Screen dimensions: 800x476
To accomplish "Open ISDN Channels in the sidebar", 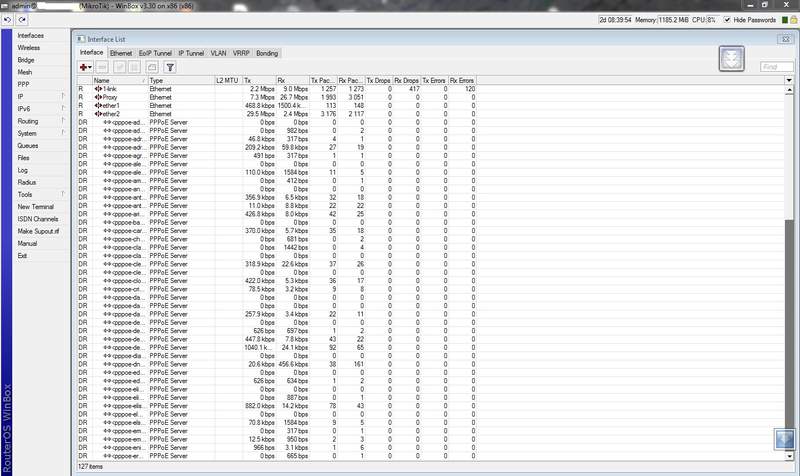I will (38, 219).
